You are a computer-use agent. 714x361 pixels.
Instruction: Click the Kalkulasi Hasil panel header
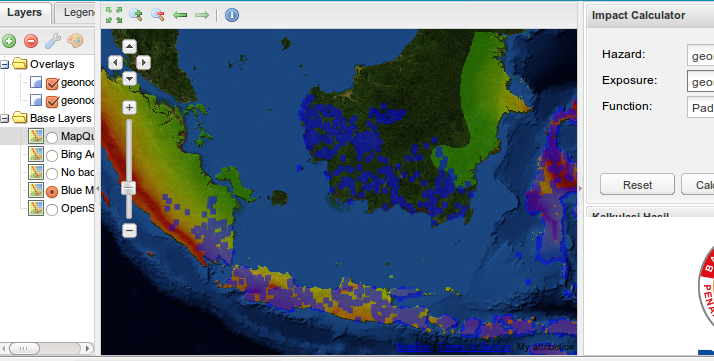coord(650,213)
